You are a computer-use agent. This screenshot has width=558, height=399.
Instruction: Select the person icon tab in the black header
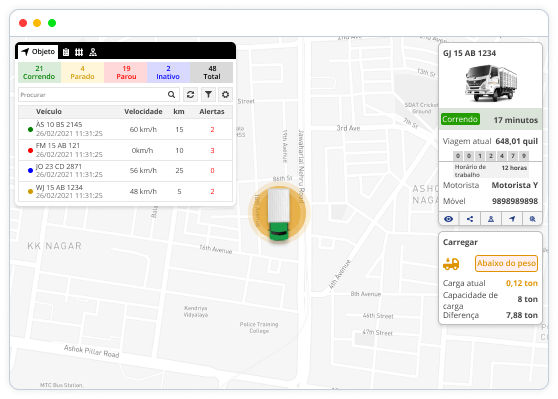coord(93,52)
